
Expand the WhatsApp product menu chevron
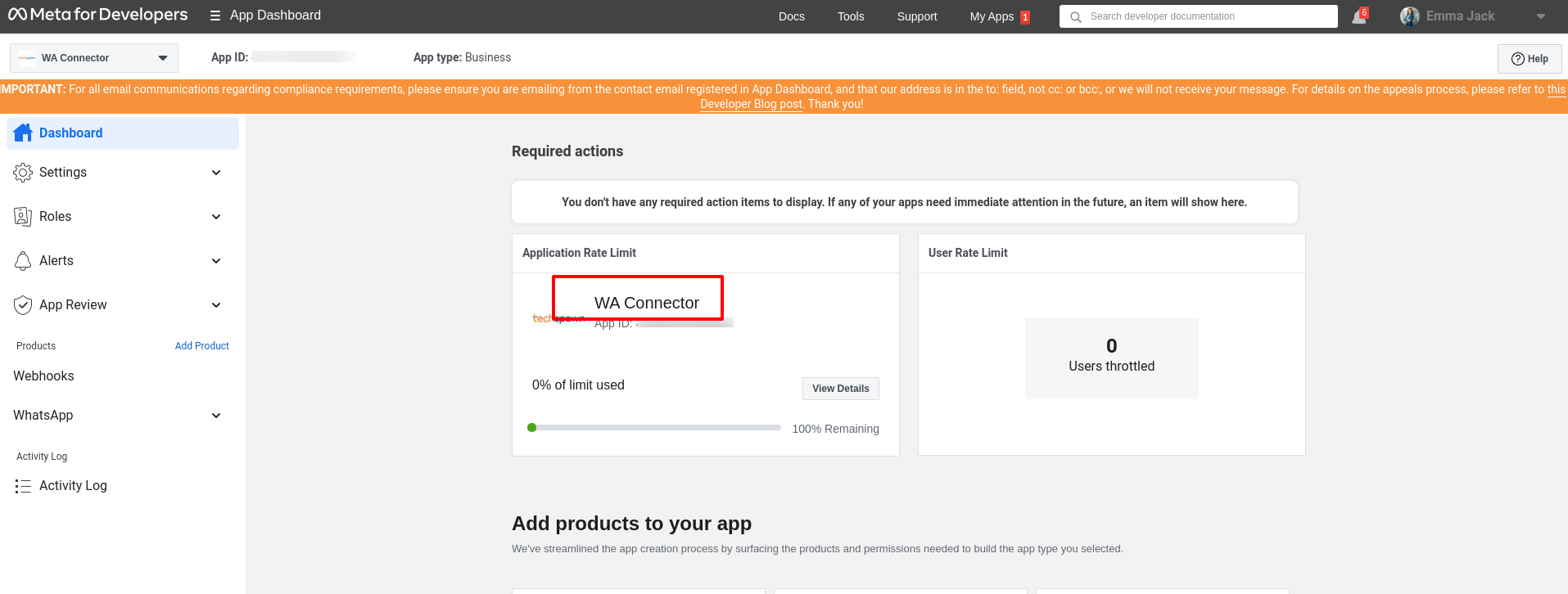(216, 416)
